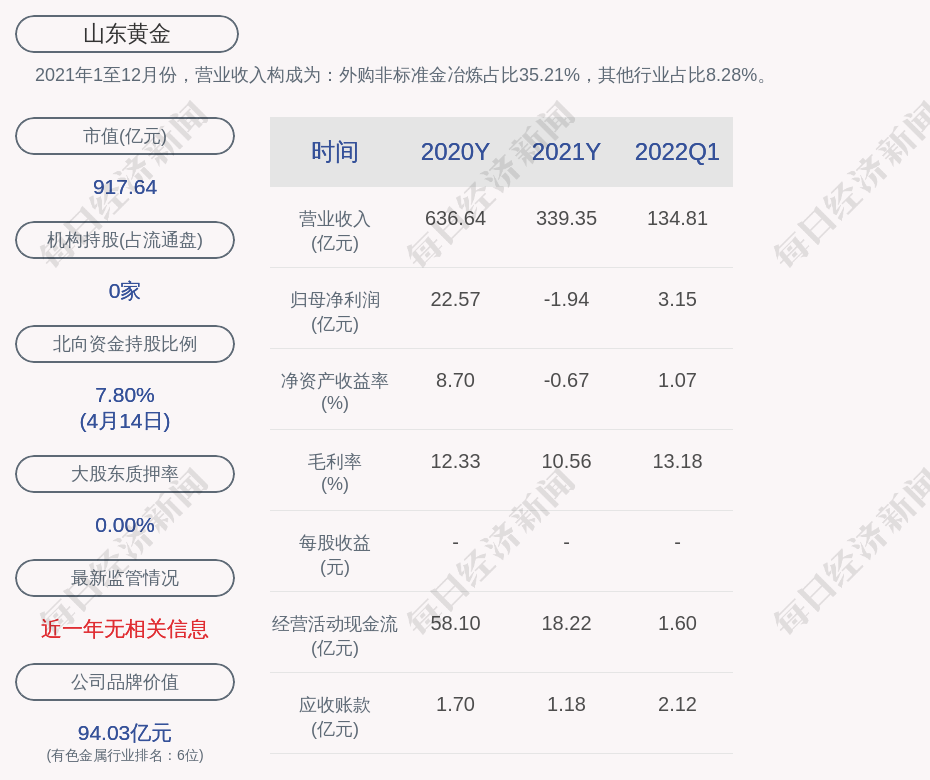Select the 北向资金持股比例 pill

pyautogui.click(x=125, y=344)
